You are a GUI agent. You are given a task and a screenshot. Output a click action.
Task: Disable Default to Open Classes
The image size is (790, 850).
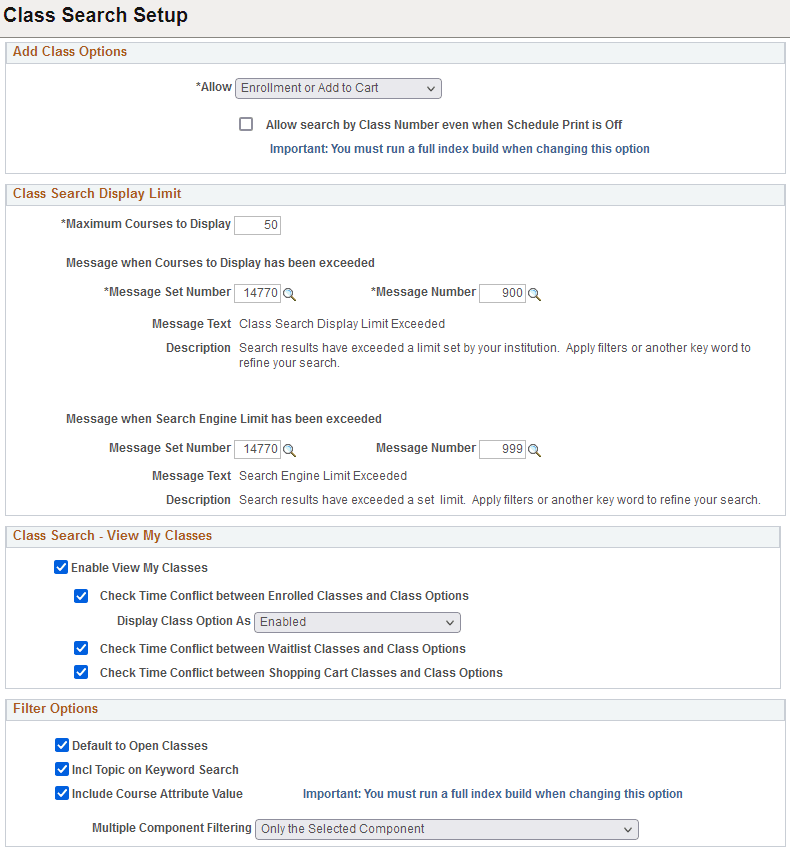[62, 745]
